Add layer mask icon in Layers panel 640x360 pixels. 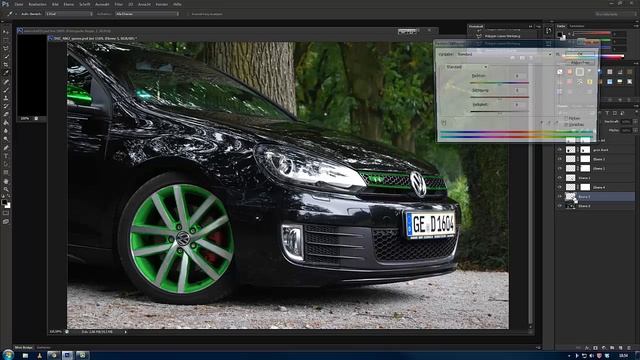pyautogui.click(x=595, y=347)
